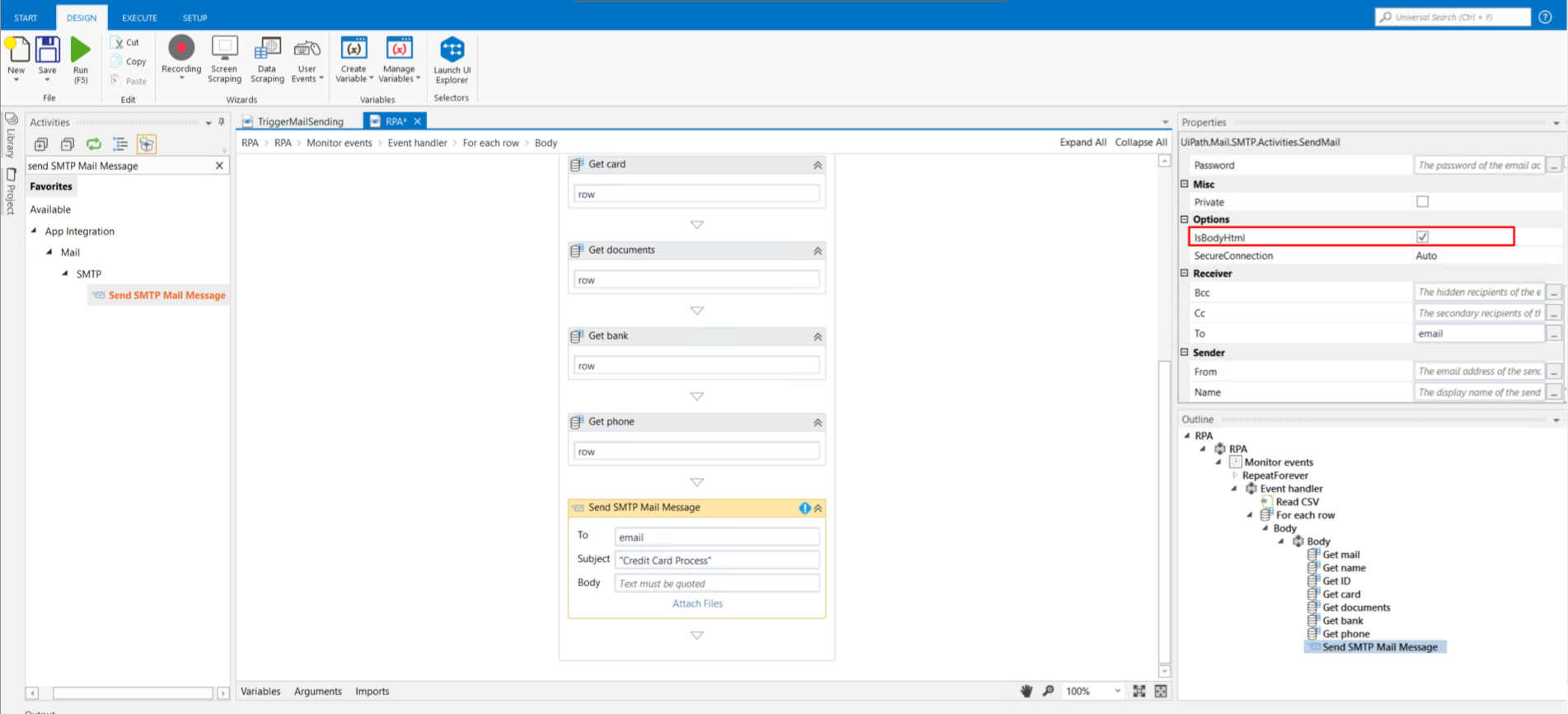Click the Attach Files link
This screenshot has width=1568, height=714.
pos(697,604)
